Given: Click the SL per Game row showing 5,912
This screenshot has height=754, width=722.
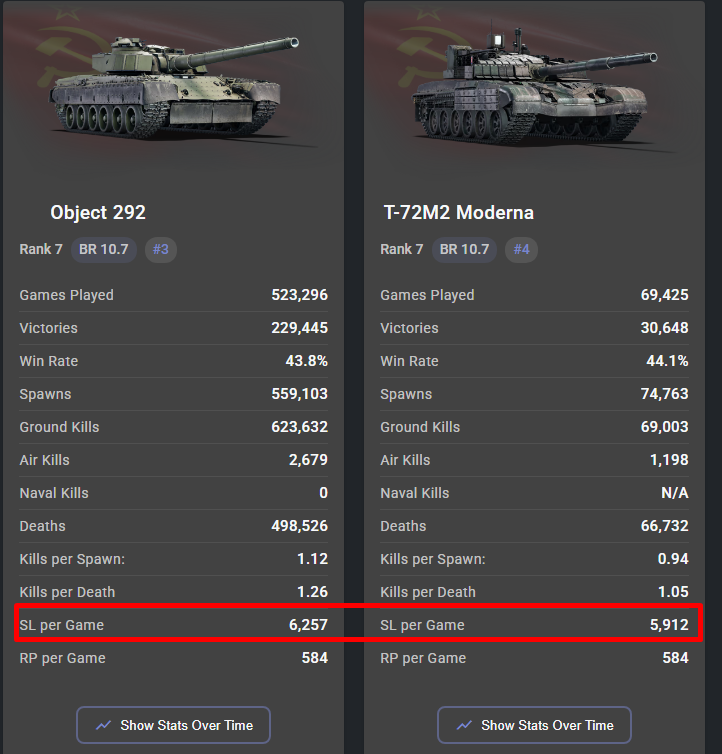Looking at the screenshot, I should tap(534, 625).
